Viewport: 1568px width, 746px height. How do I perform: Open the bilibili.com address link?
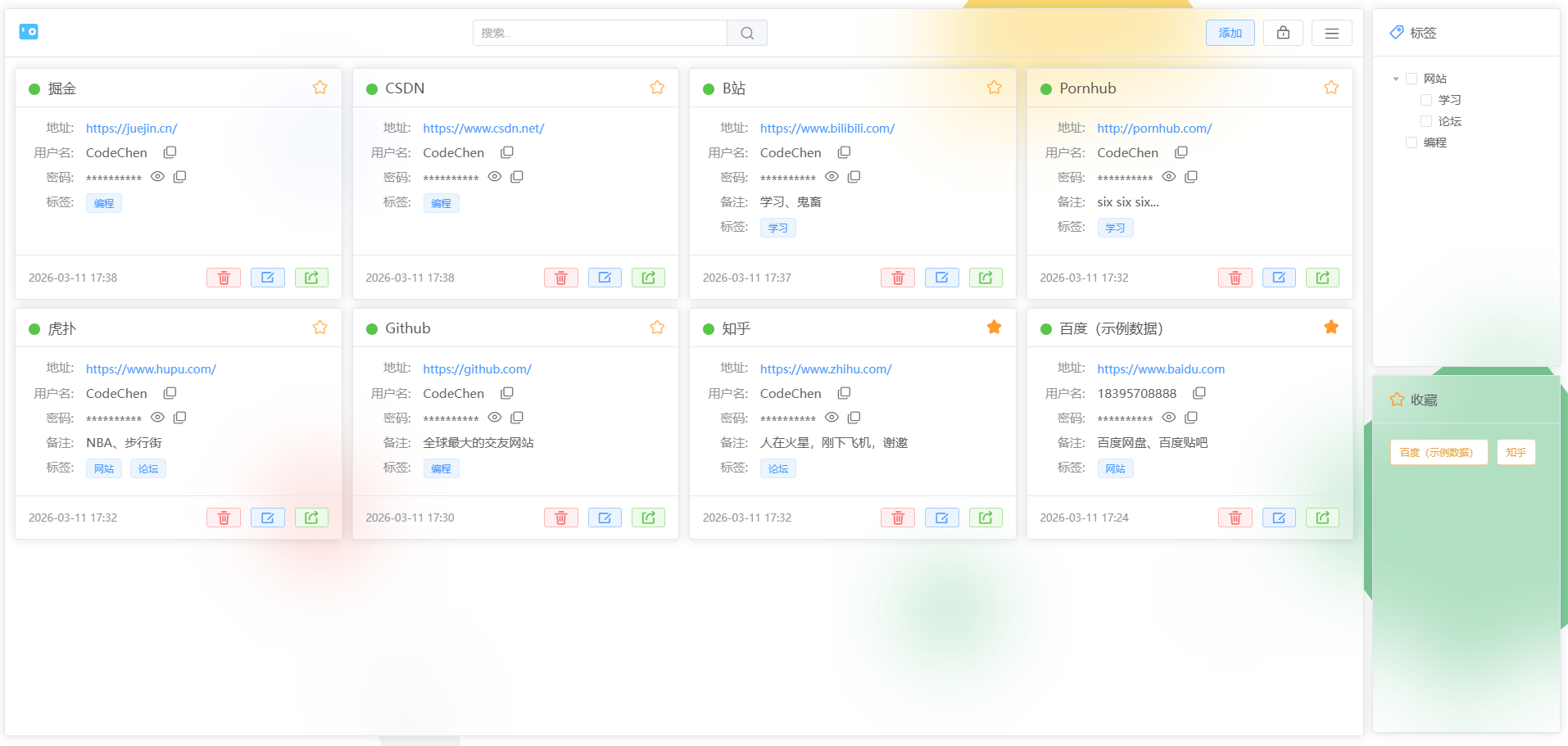pyautogui.click(x=827, y=129)
